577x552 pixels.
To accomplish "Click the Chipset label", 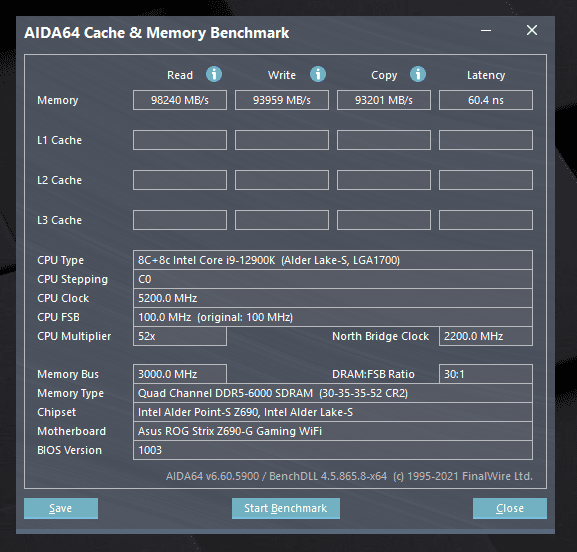I will (57, 413).
